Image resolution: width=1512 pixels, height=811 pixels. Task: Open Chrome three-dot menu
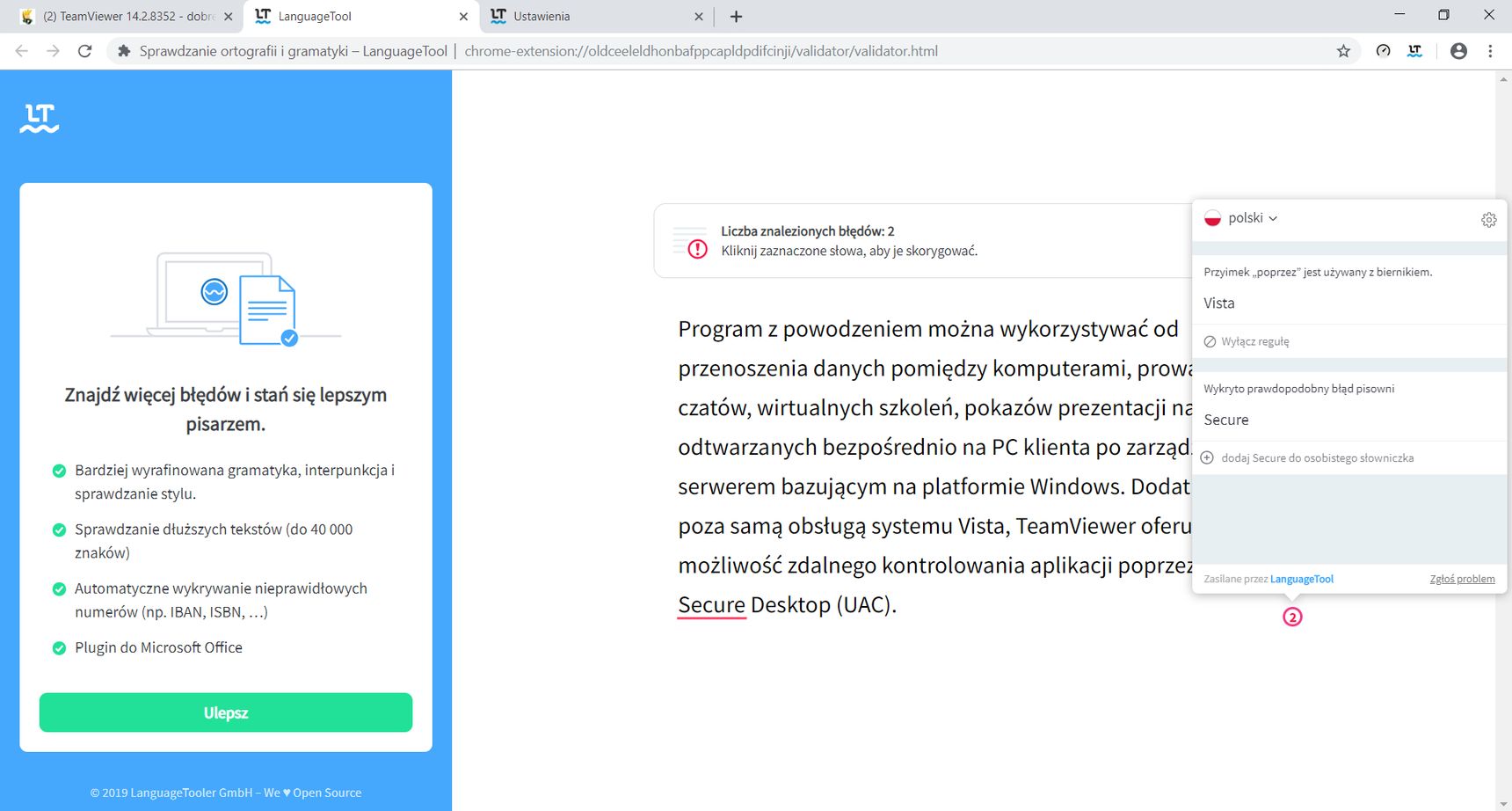1490,51
